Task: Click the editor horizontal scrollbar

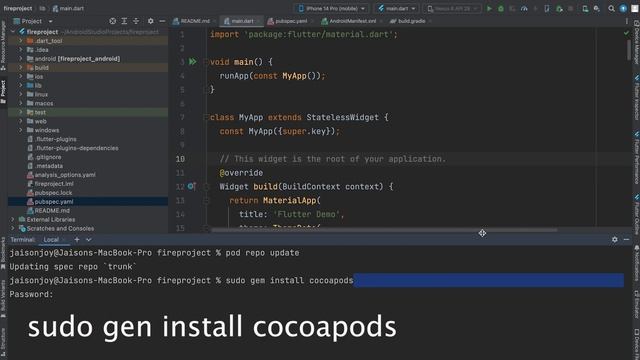Action: point(384,230)
